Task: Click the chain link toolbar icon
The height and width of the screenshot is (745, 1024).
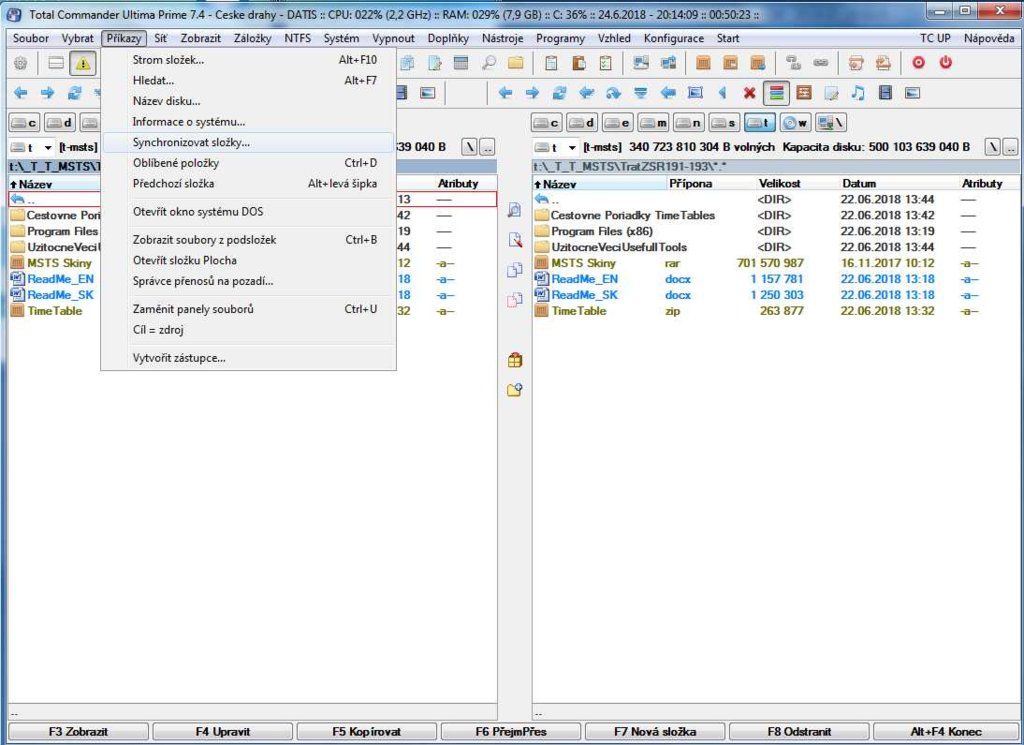Action: [820, 63]
